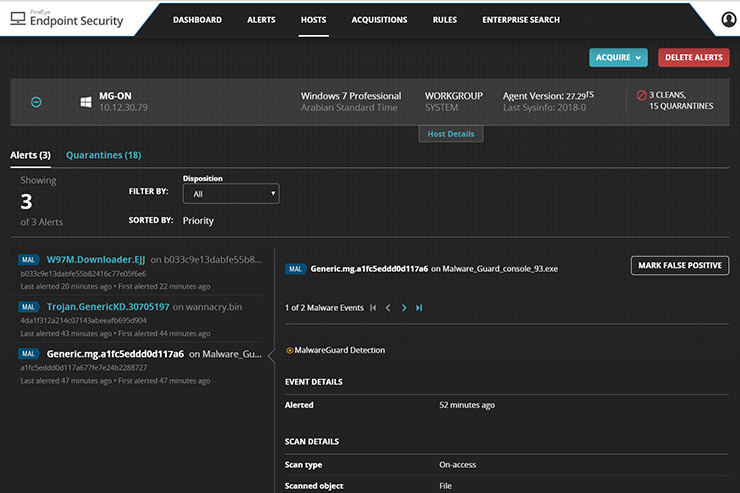This screenshot has width=740, height=493.
Task: Click the quarantine status icon
Action: [641, 96]
